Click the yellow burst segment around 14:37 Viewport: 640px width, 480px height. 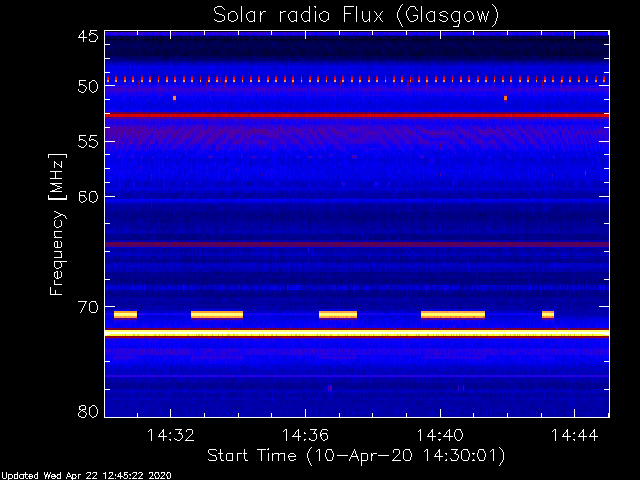coord(338,315)
